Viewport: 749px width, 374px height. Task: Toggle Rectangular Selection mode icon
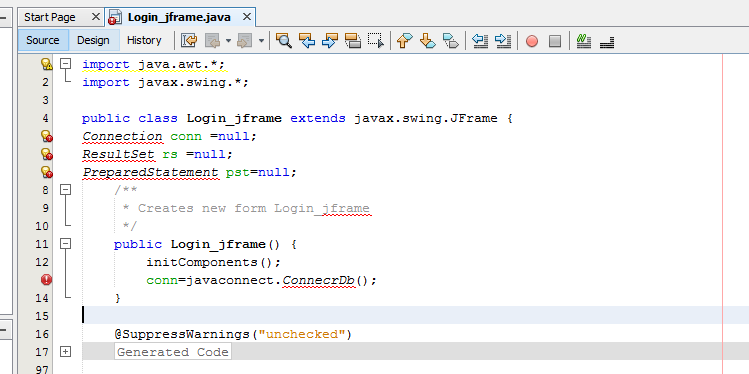[375, 41]
